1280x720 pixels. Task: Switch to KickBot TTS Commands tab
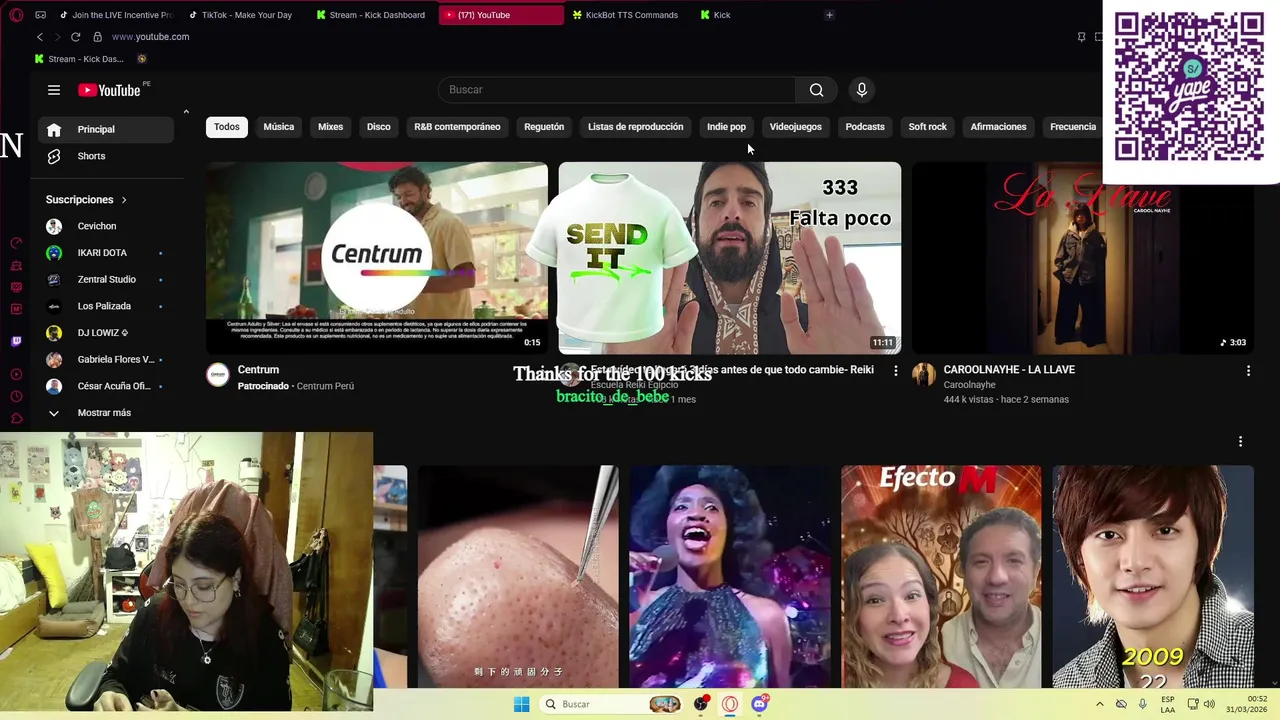click(630, 15)
